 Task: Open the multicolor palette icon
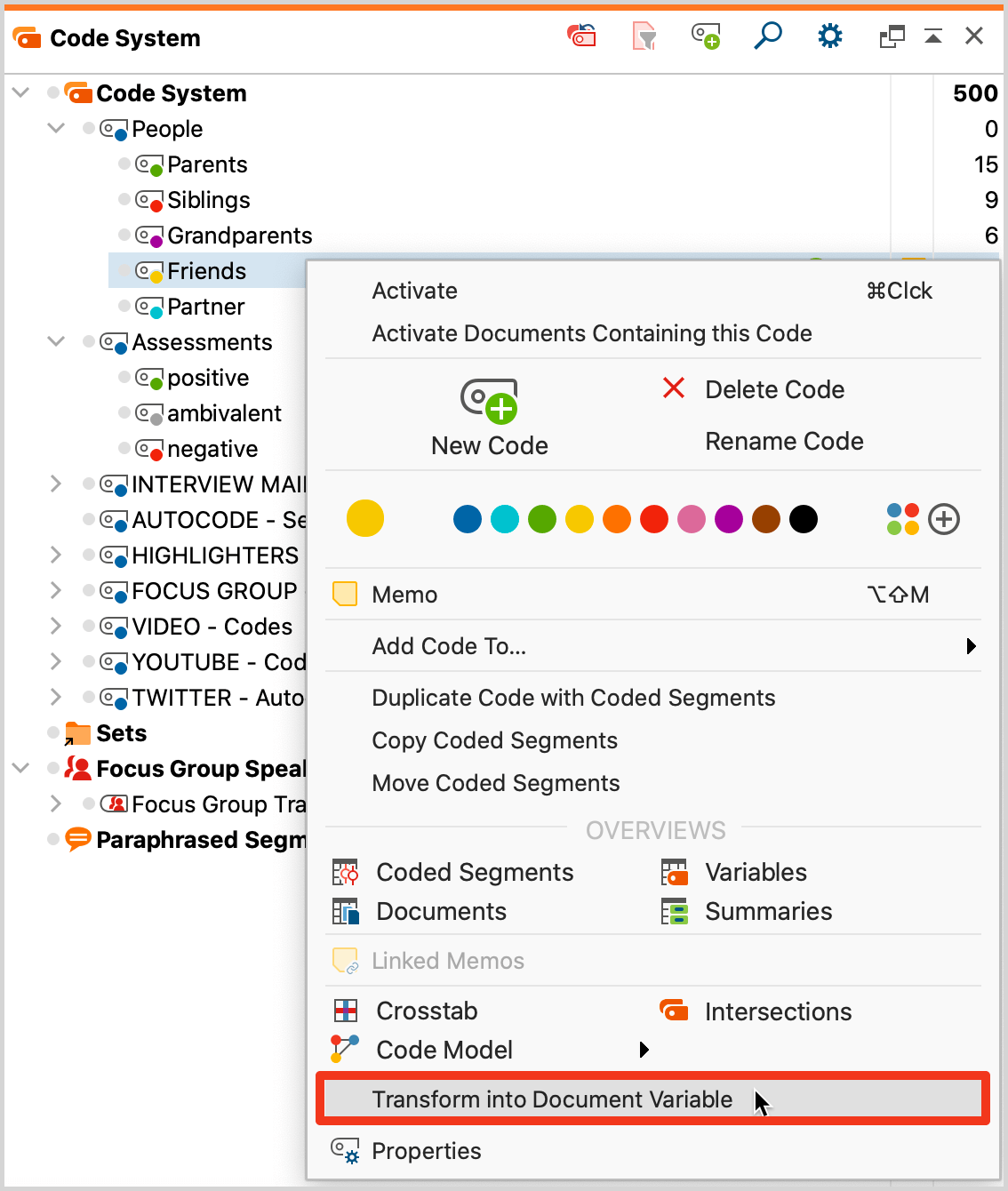902,519
